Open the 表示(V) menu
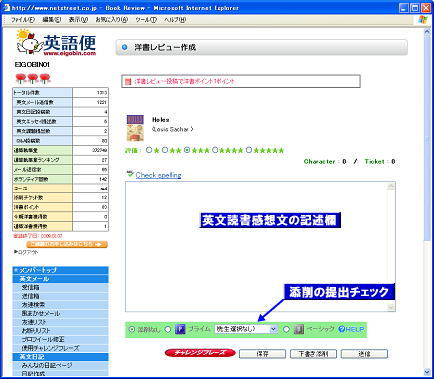The image size is (434, 379). click(x=78, y=20)
